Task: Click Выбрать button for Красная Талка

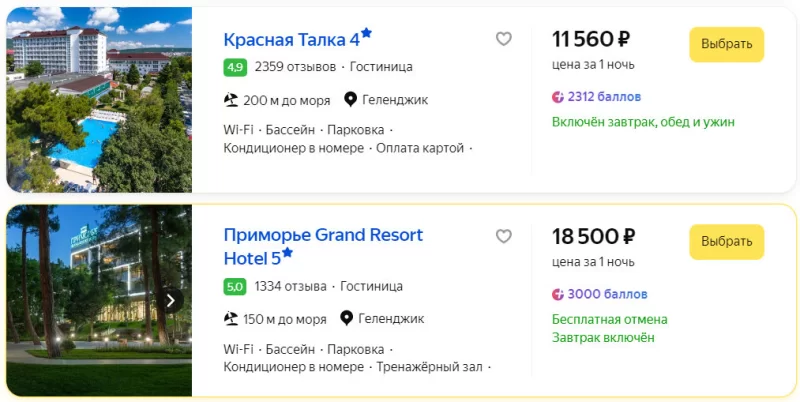Action: [726, 45]
